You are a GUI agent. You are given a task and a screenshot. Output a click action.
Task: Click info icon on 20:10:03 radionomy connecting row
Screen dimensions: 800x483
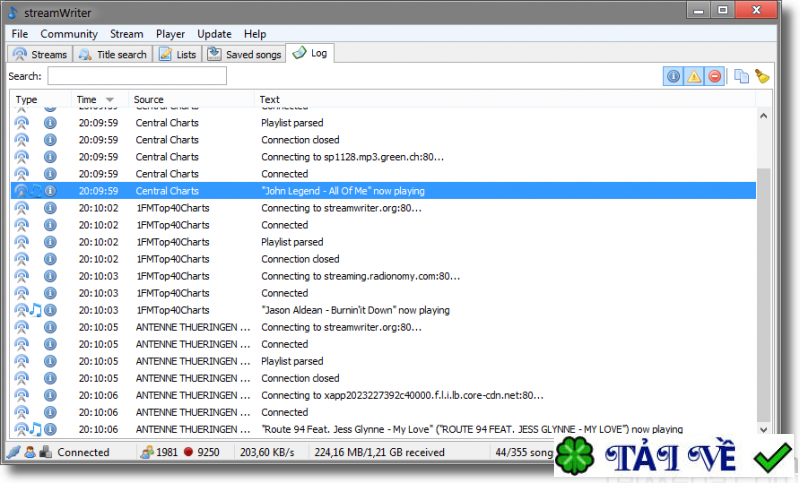click(x=50, y=276)
